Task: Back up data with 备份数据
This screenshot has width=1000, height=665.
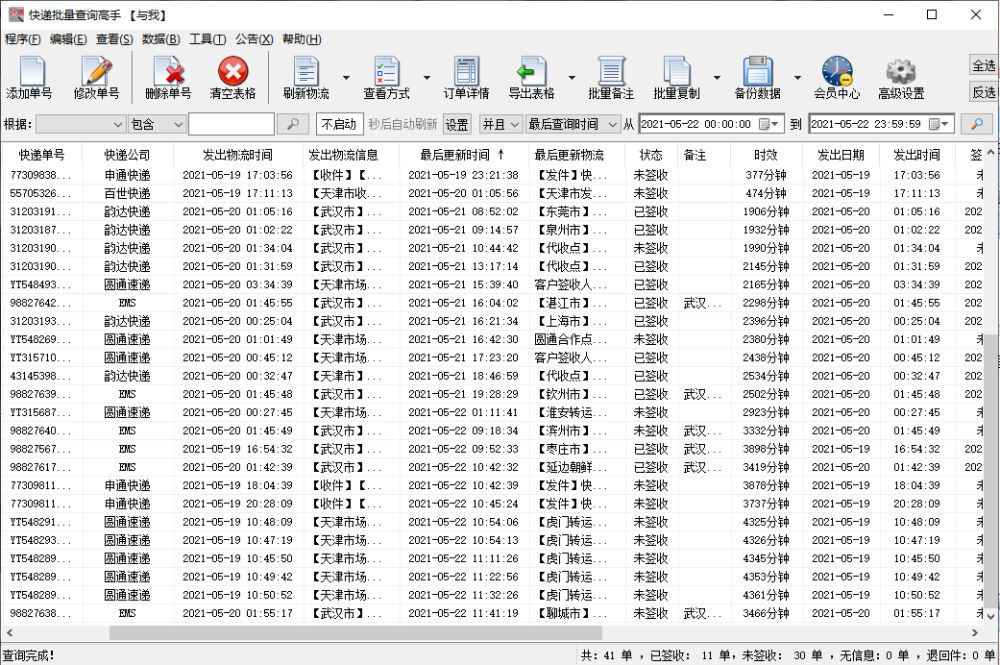Action: tap(758, 77)
